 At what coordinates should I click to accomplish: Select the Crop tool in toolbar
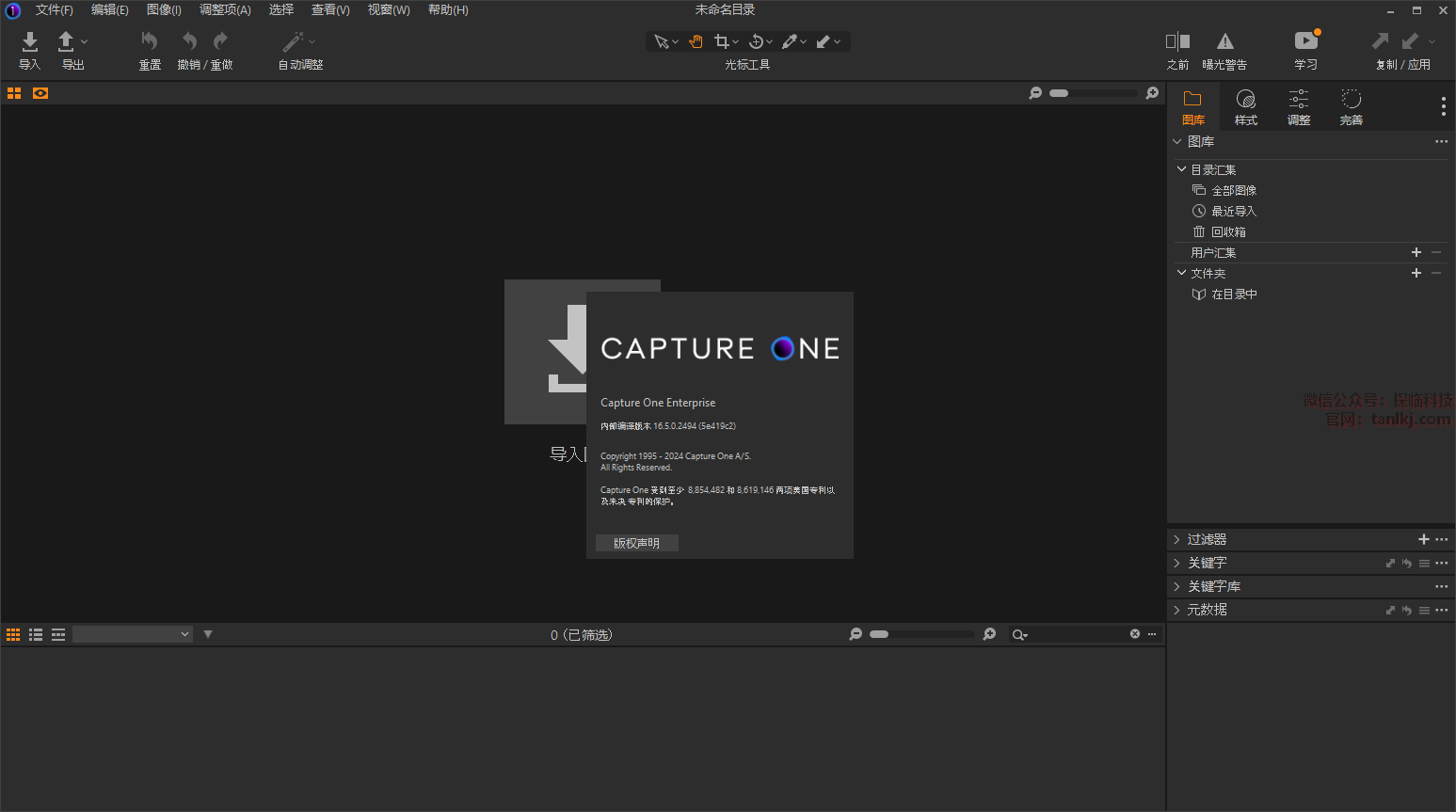pyautogui.click(x=722, y=41)
